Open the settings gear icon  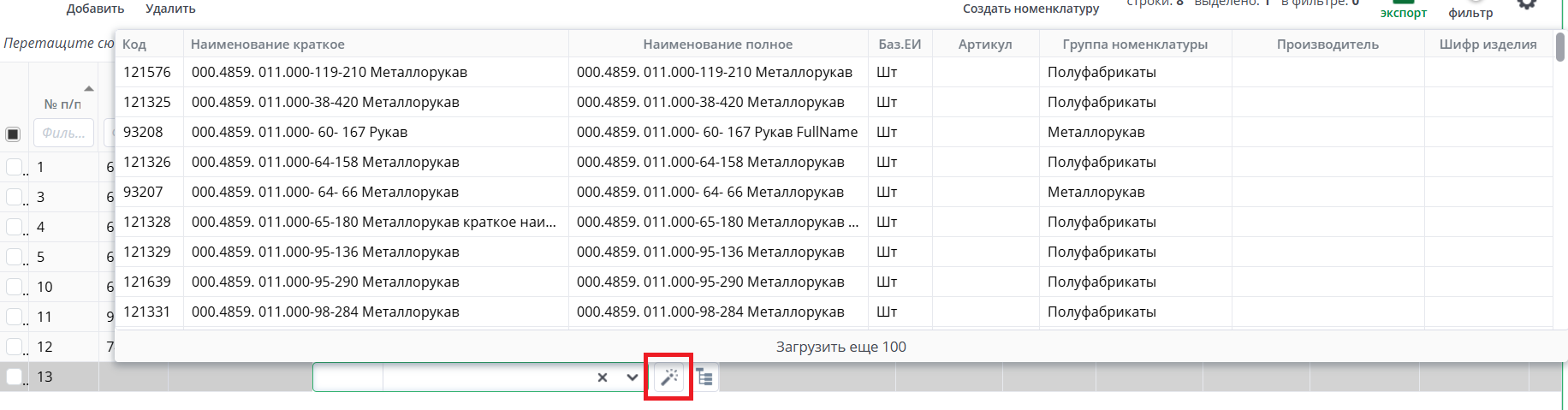[1526, 4]
